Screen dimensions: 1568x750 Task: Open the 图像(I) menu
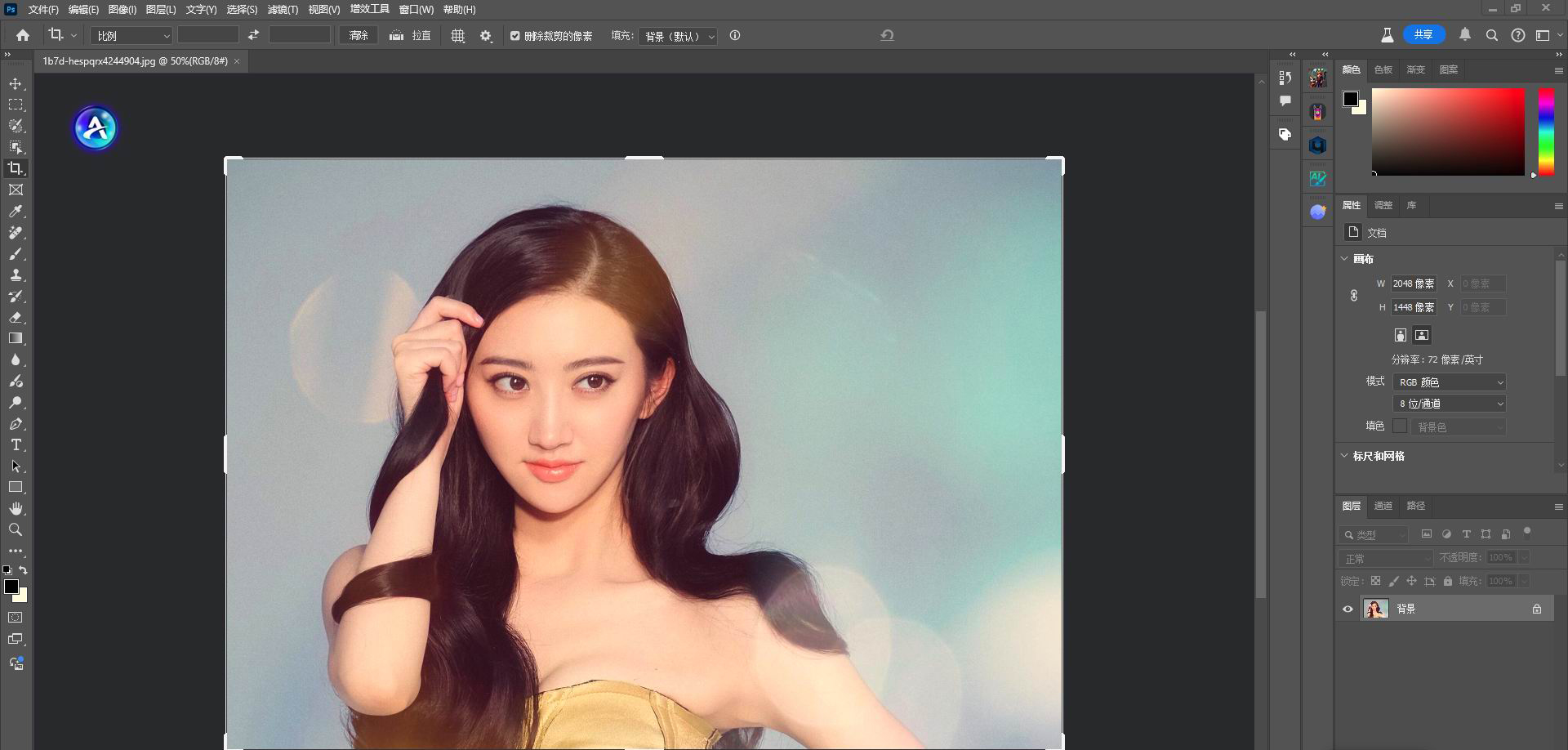122,10
